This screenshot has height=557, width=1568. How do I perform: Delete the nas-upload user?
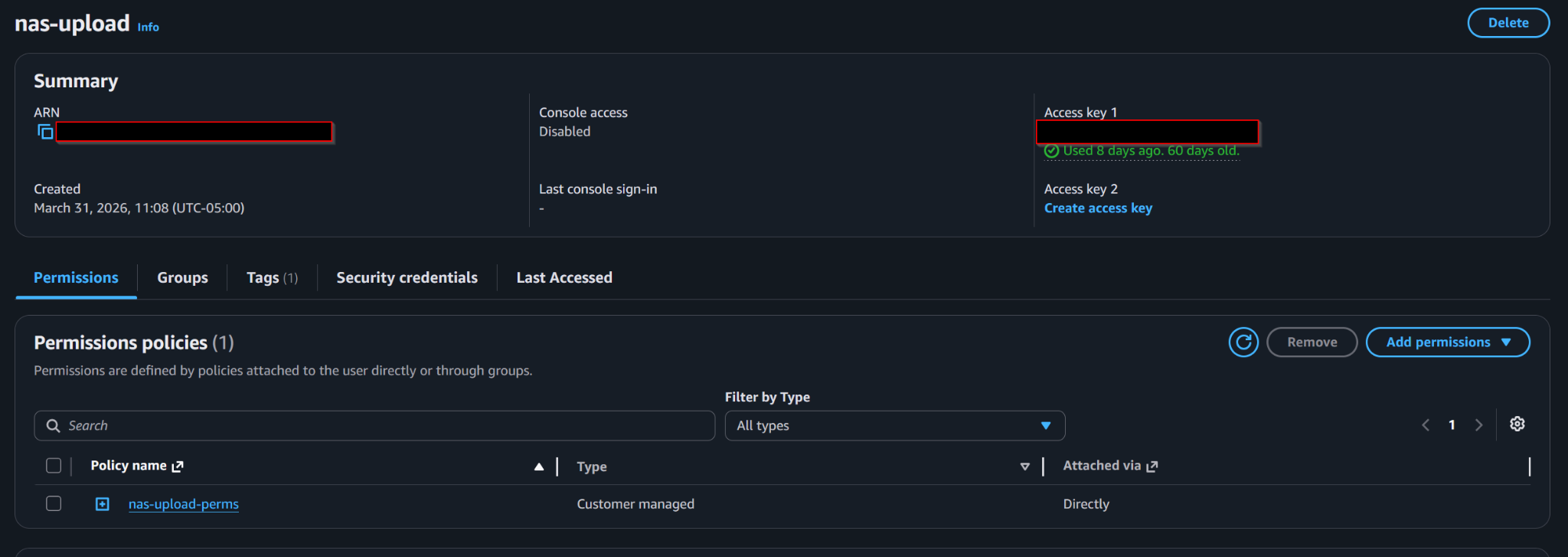point(1508,23)
